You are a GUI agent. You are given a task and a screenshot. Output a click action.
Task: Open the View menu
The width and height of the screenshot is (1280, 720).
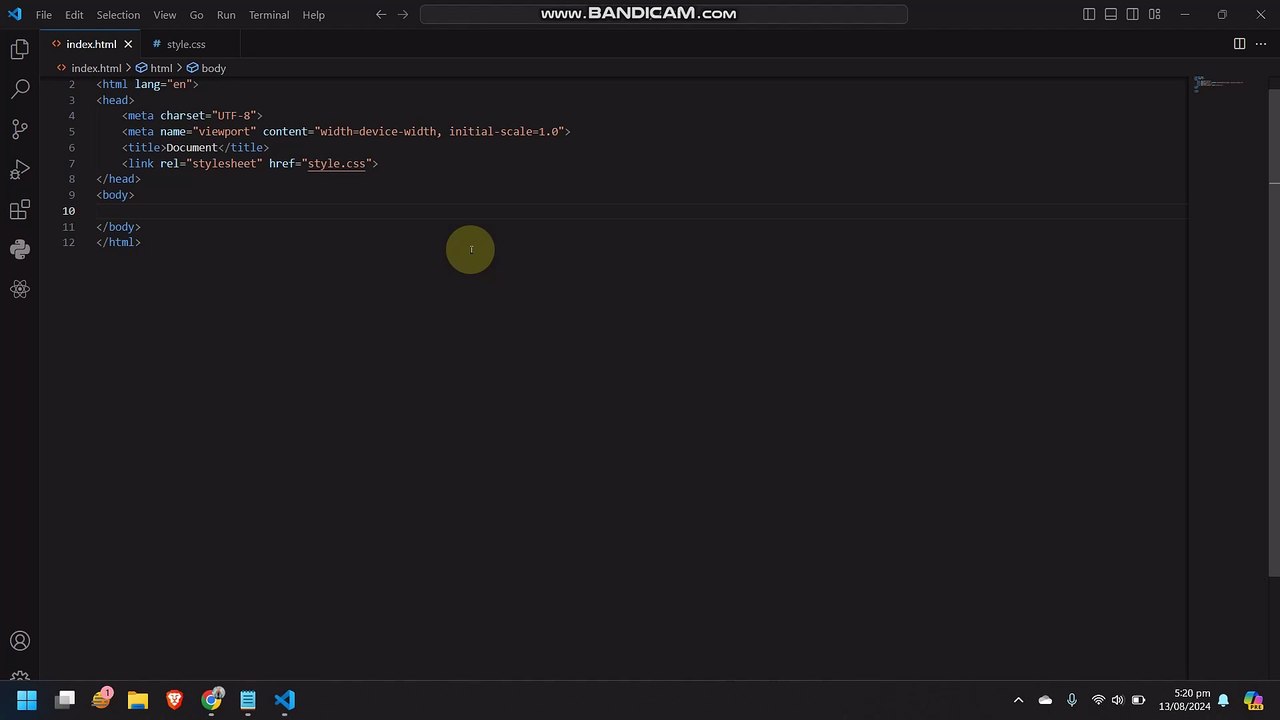coord(165,15)
